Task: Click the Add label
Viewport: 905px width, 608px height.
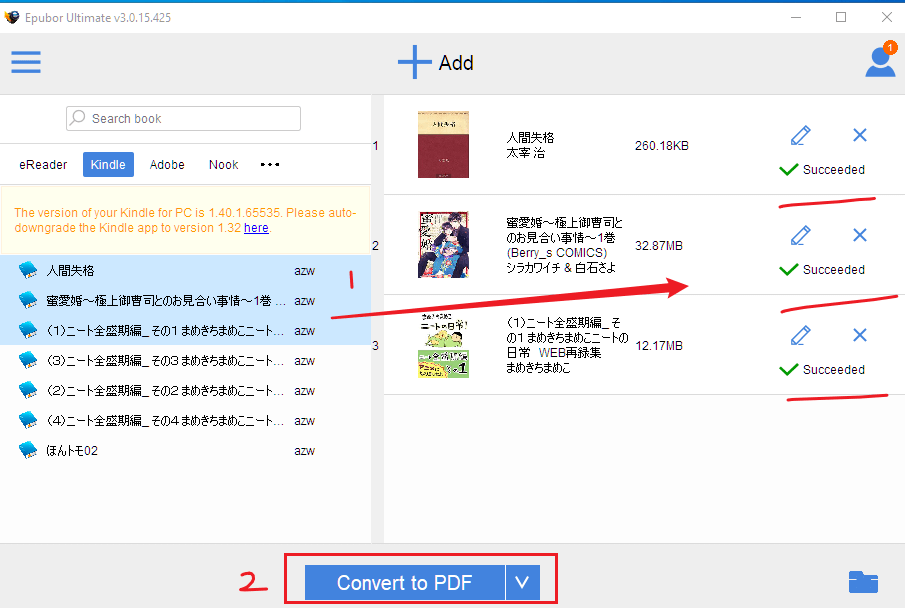Action: [x=456, y=62]
